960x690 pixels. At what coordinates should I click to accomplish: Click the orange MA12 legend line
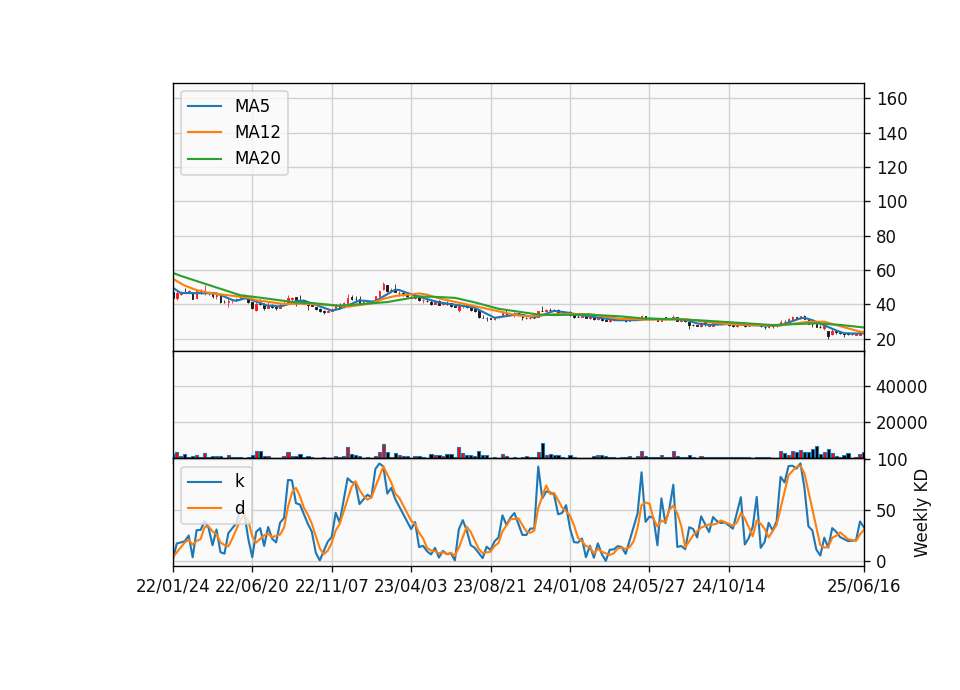tap(204, 132)
